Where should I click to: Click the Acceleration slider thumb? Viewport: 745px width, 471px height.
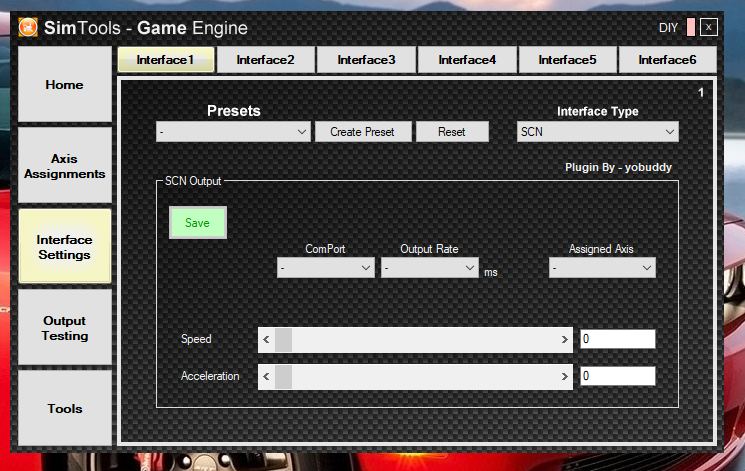pos(283,376)
